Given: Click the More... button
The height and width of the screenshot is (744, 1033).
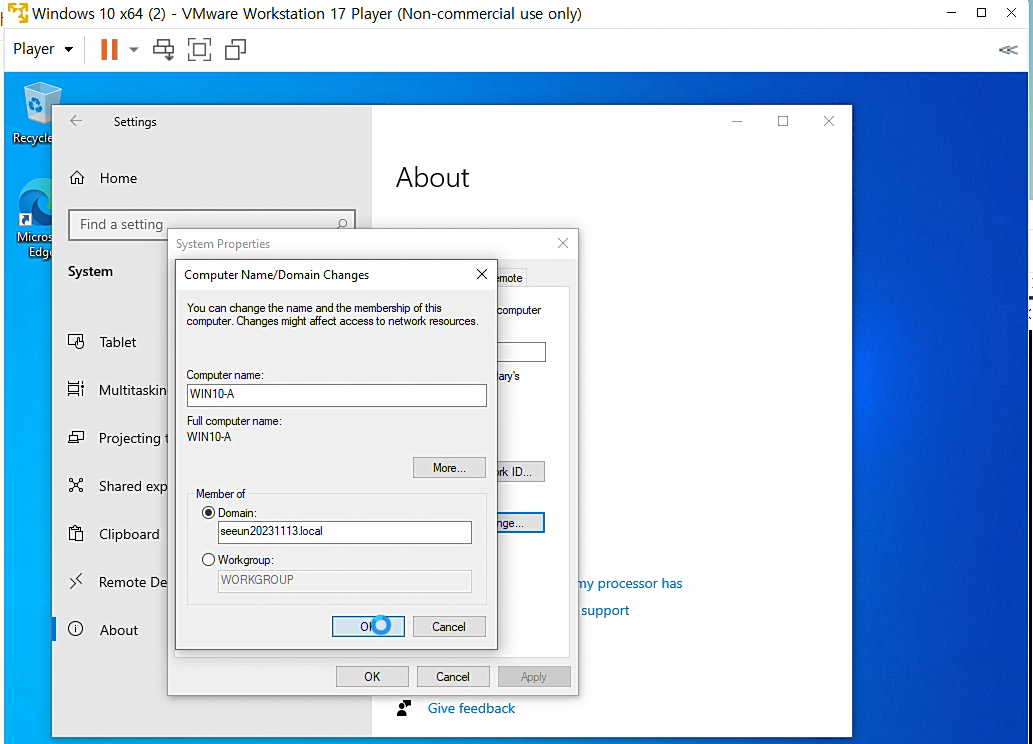Looking at the screenshot, I should (x=449, y=468).
